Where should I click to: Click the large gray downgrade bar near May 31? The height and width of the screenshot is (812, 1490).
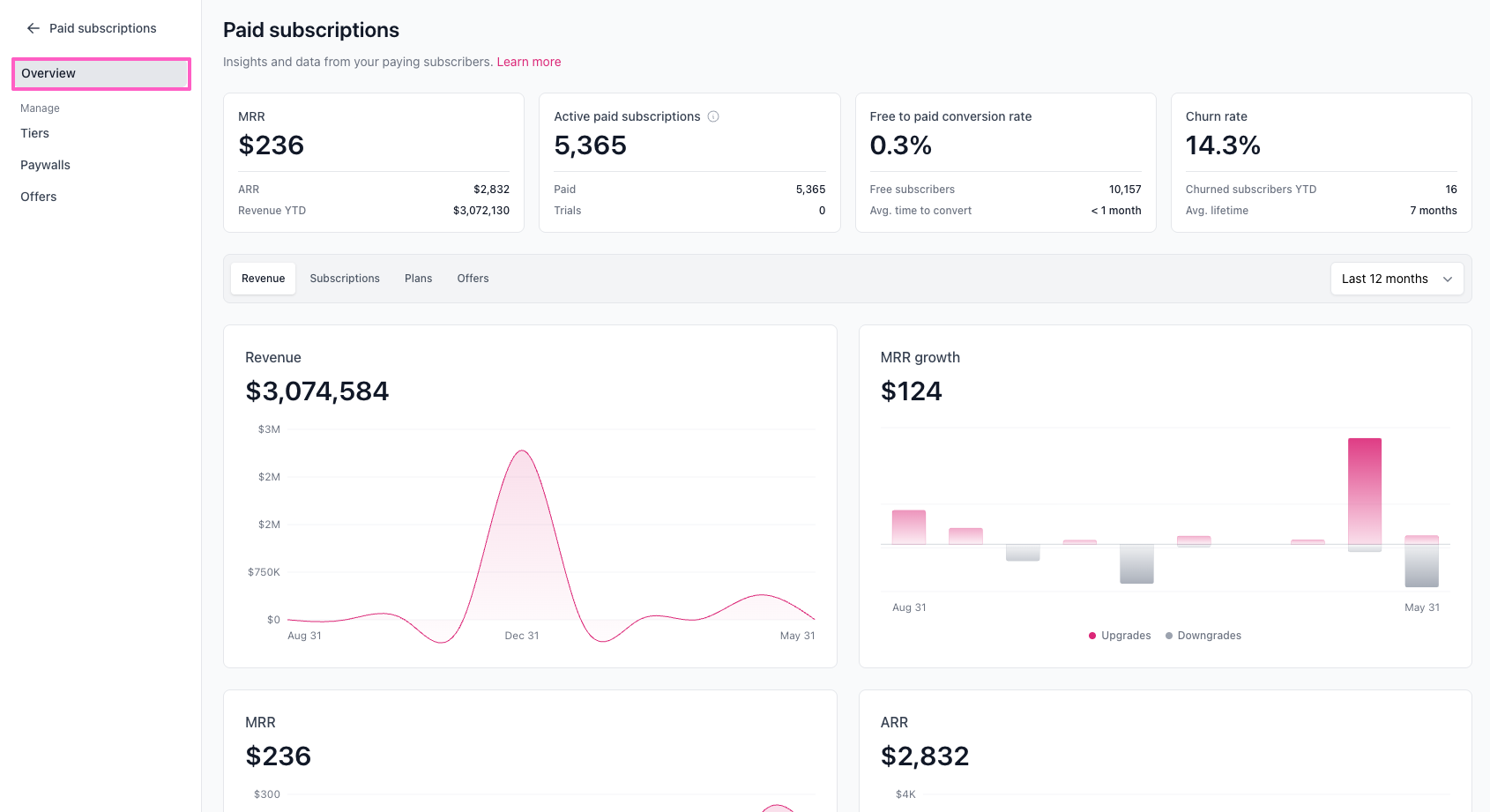click(x=1421, y=565)
